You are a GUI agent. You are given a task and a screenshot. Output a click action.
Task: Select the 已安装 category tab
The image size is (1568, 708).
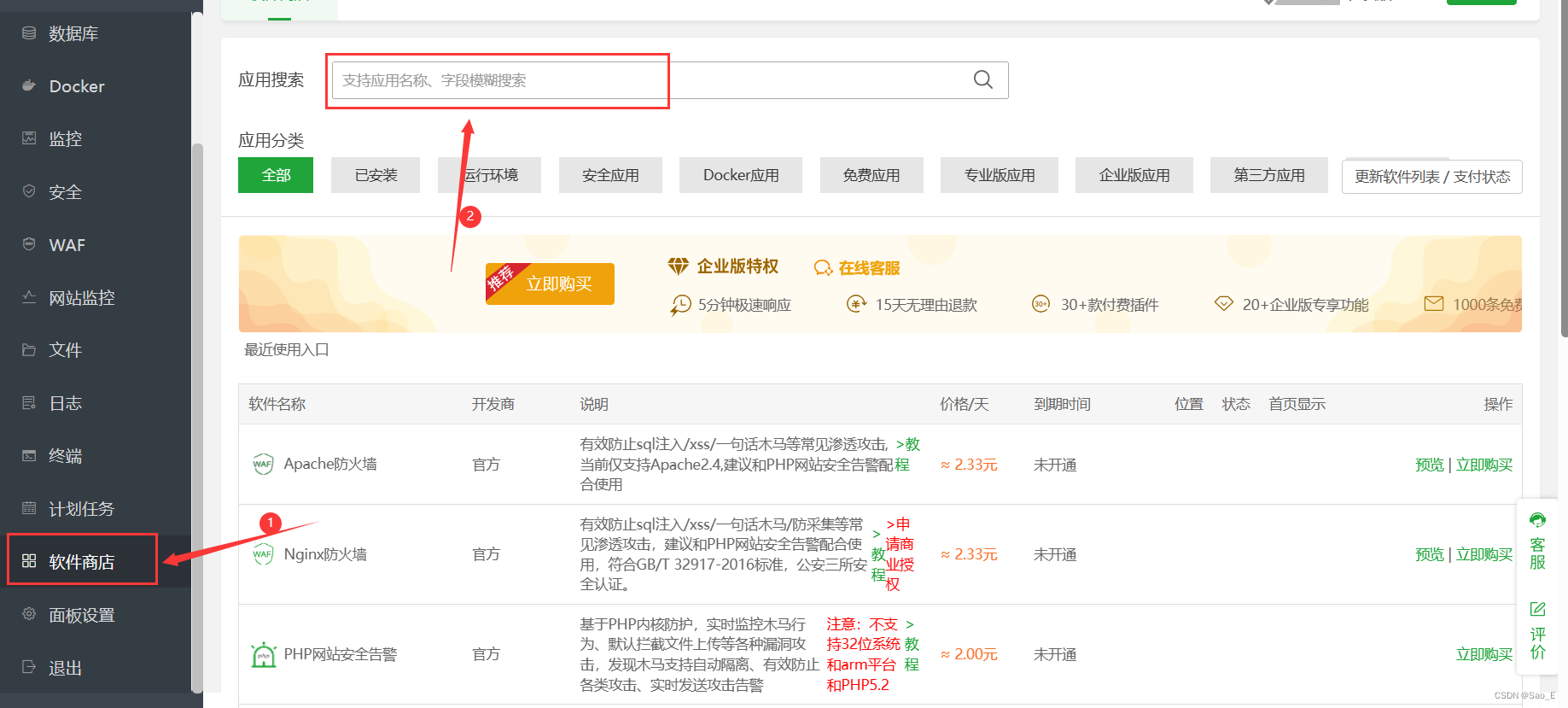click(x=376, y=175)
